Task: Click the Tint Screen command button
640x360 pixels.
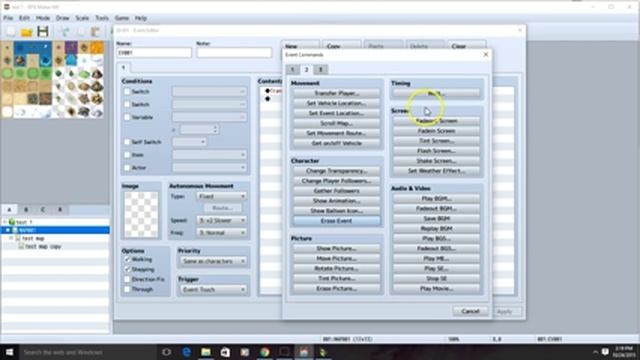Action: point(436,141)
